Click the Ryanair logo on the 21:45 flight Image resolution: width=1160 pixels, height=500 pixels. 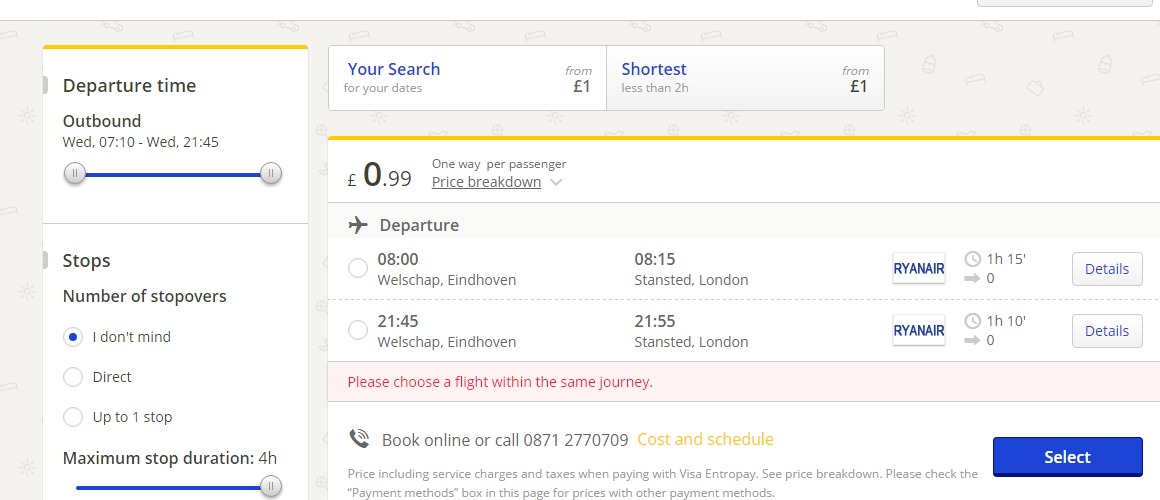pyautogui.click(x=919, y=331)
